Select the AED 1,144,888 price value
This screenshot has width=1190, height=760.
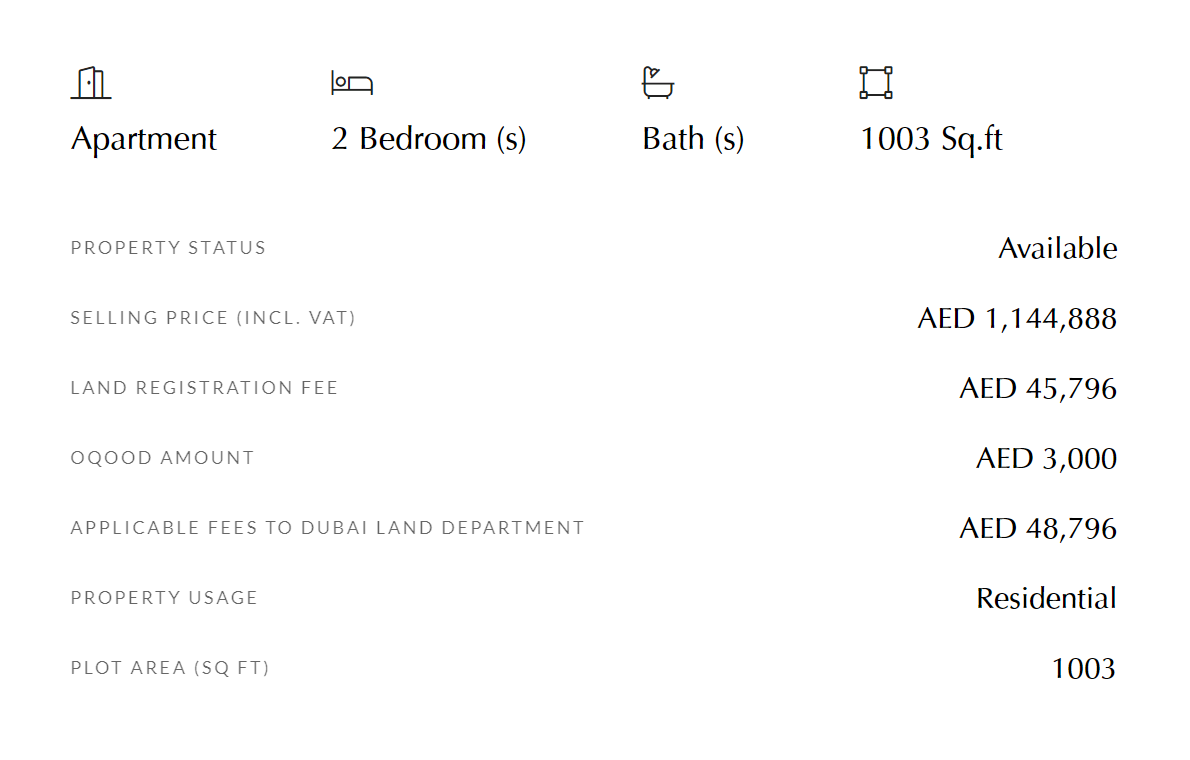1017,319
